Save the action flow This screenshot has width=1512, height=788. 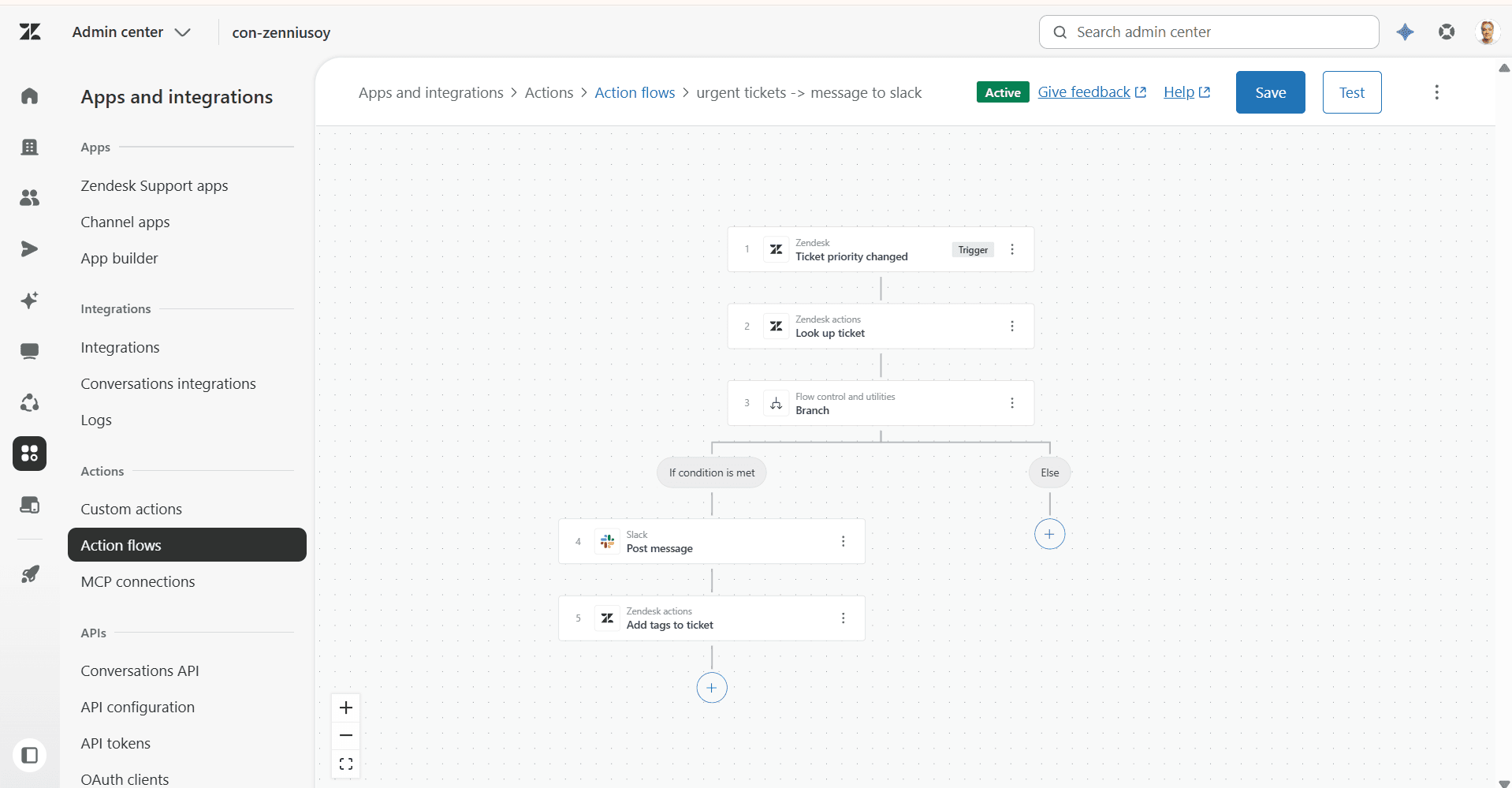[1270, 92]
